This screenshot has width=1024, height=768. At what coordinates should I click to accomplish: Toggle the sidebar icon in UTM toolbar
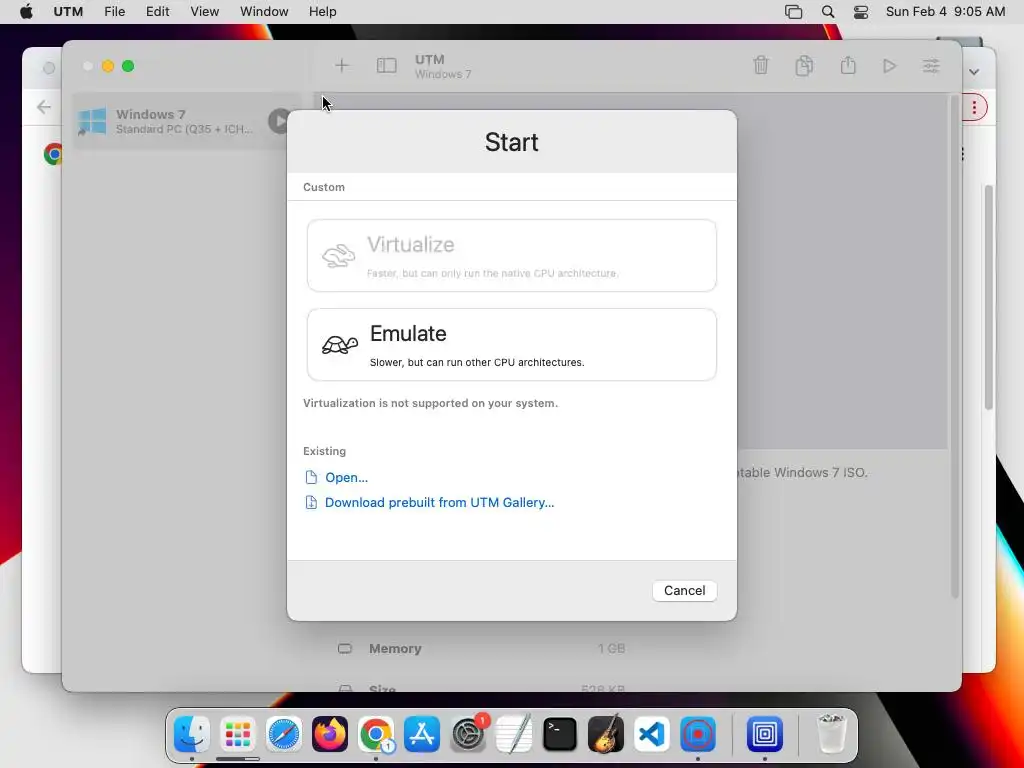click(x=387, y=65)
